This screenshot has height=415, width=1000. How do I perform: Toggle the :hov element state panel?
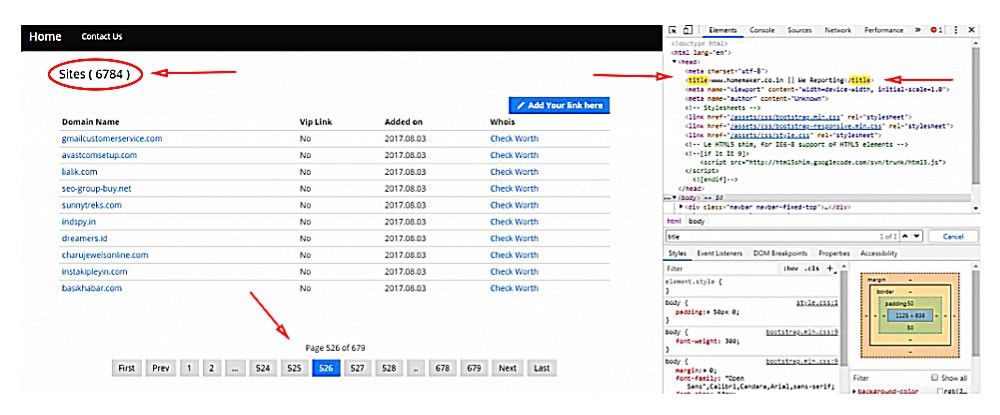click(x=791, y=269)
